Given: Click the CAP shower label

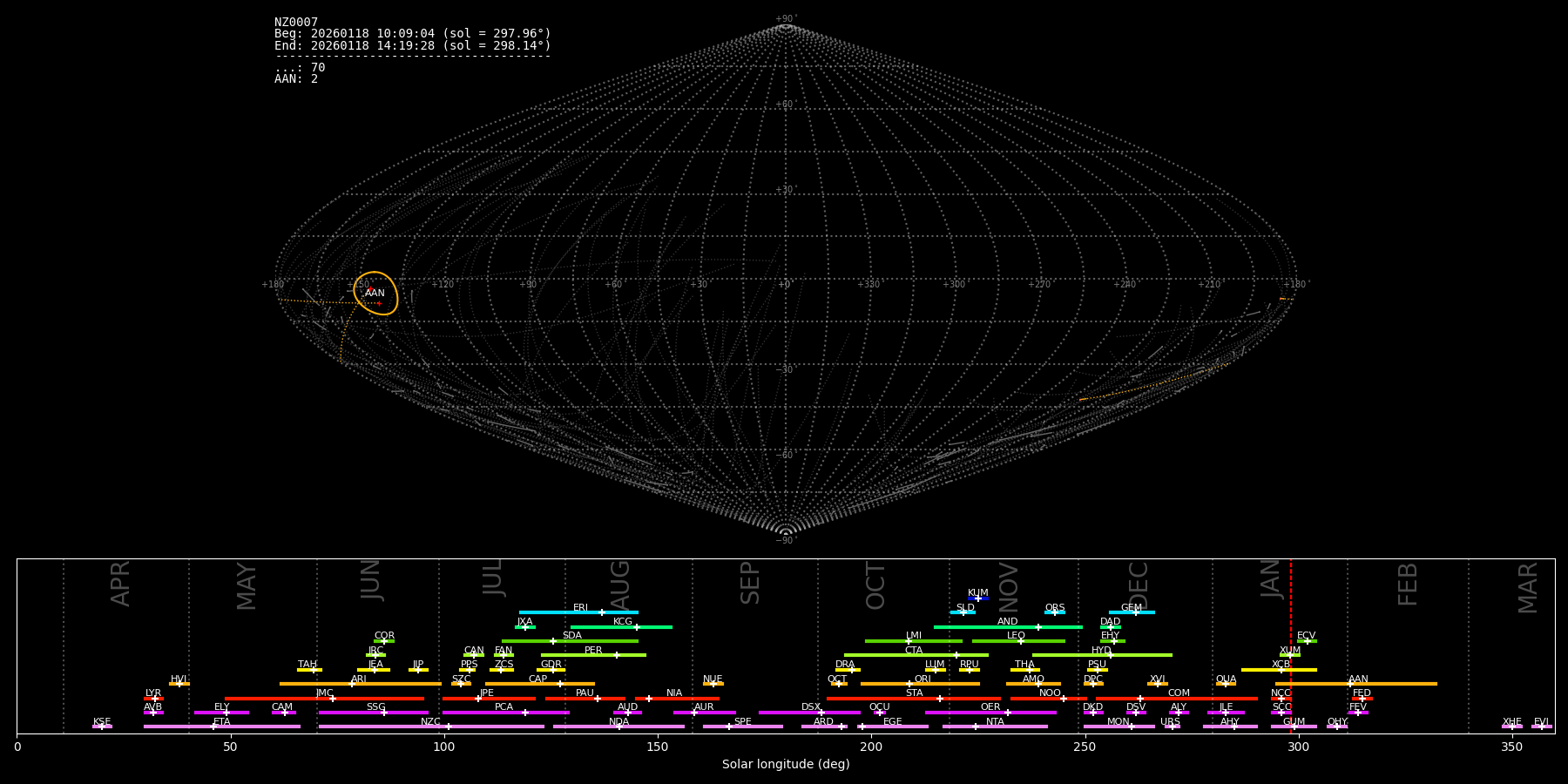Looking at the screenshot, I should point(538,679).
